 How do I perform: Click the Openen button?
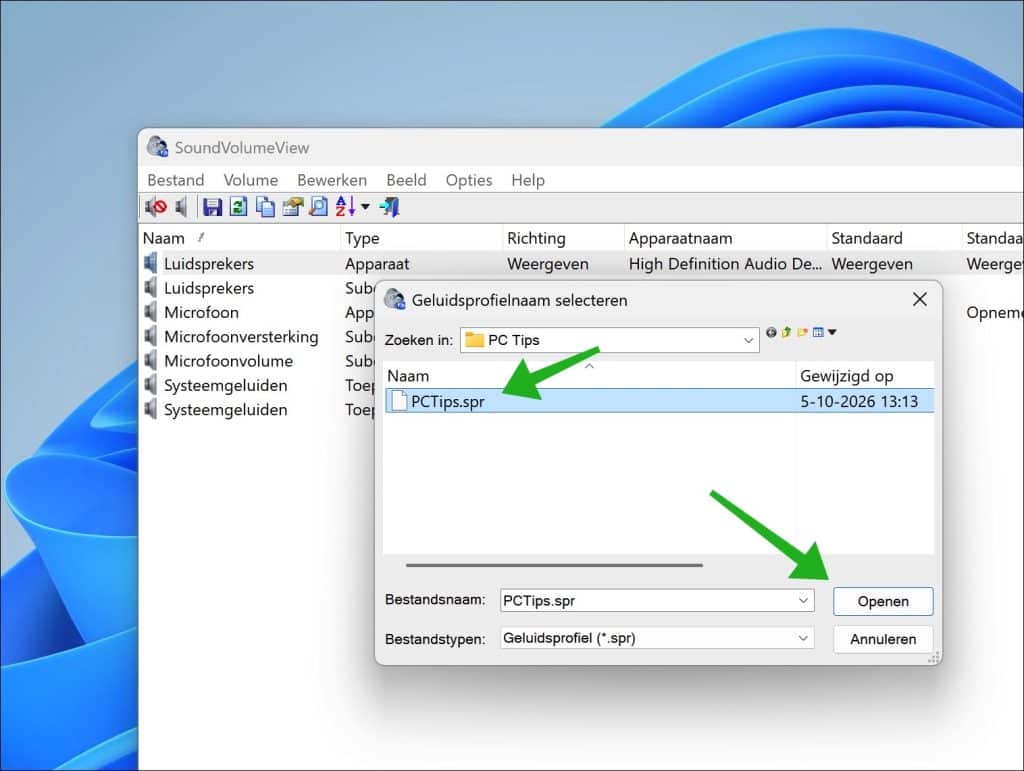tap(883, 601)
